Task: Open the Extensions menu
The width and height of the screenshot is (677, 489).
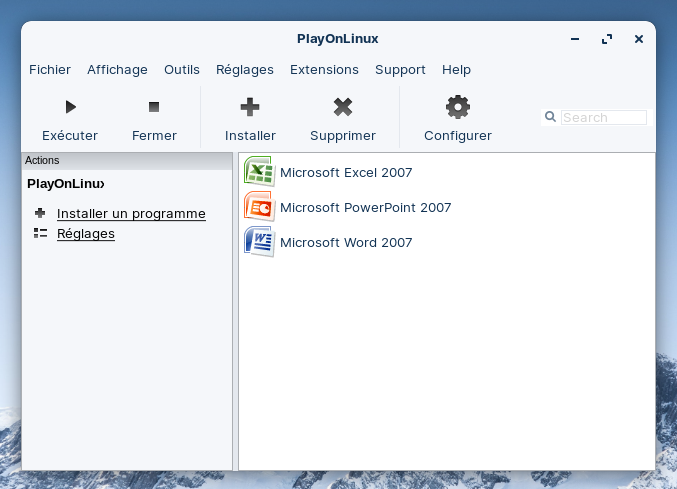Action: tap(324, 69)
